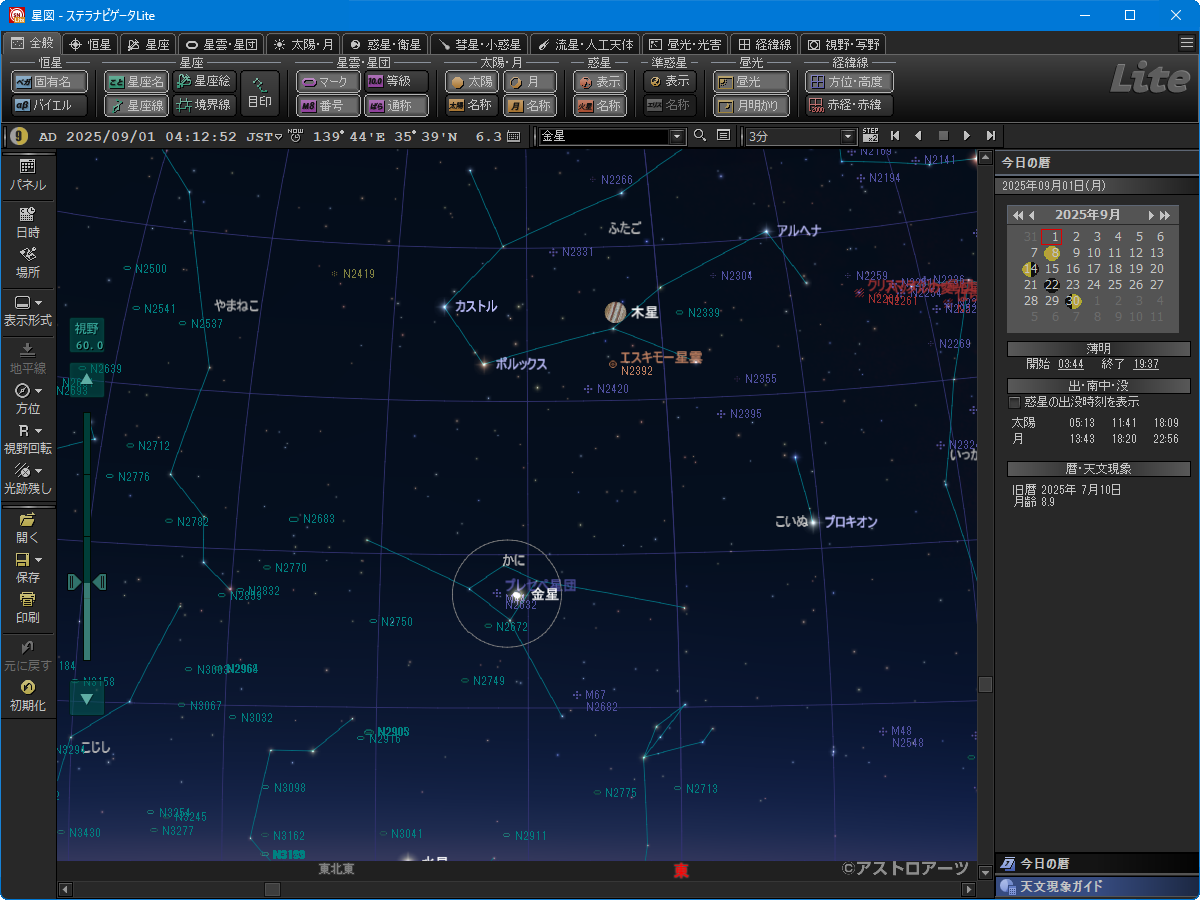Click the yellow number 9 toolbar icon

click(x=18, y=136)
